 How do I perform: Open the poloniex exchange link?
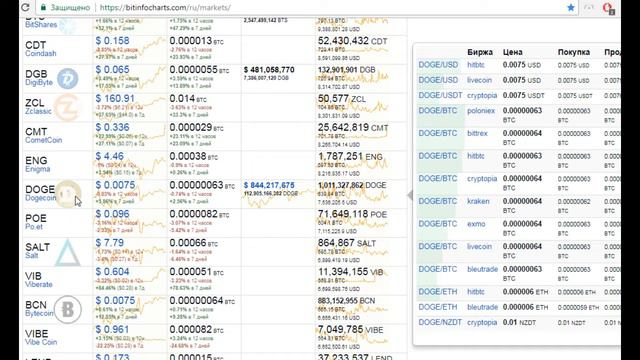point(481,111)
